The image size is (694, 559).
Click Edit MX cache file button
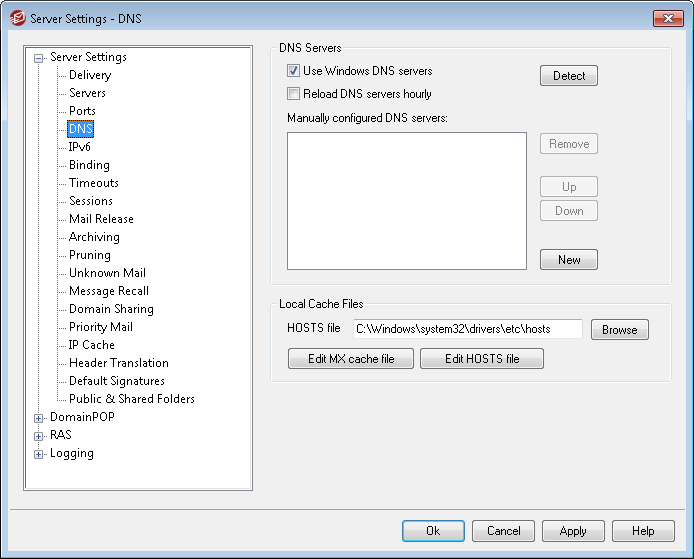click(x=350, y=359)
